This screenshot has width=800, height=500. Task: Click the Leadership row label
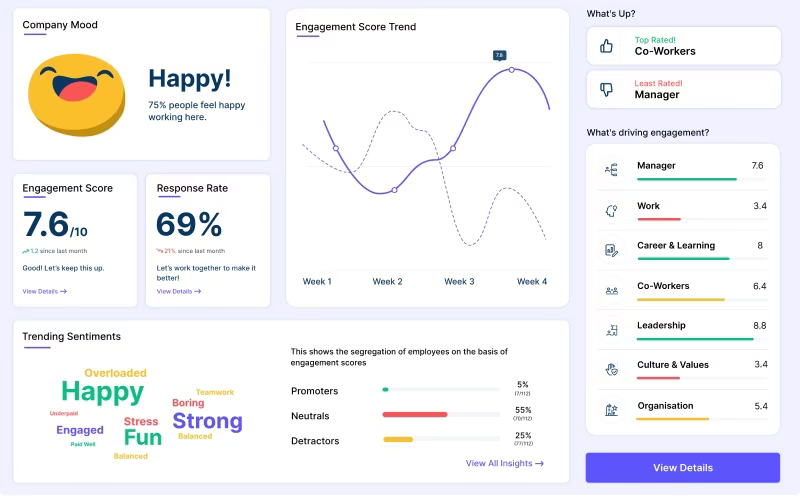point(661,326)
